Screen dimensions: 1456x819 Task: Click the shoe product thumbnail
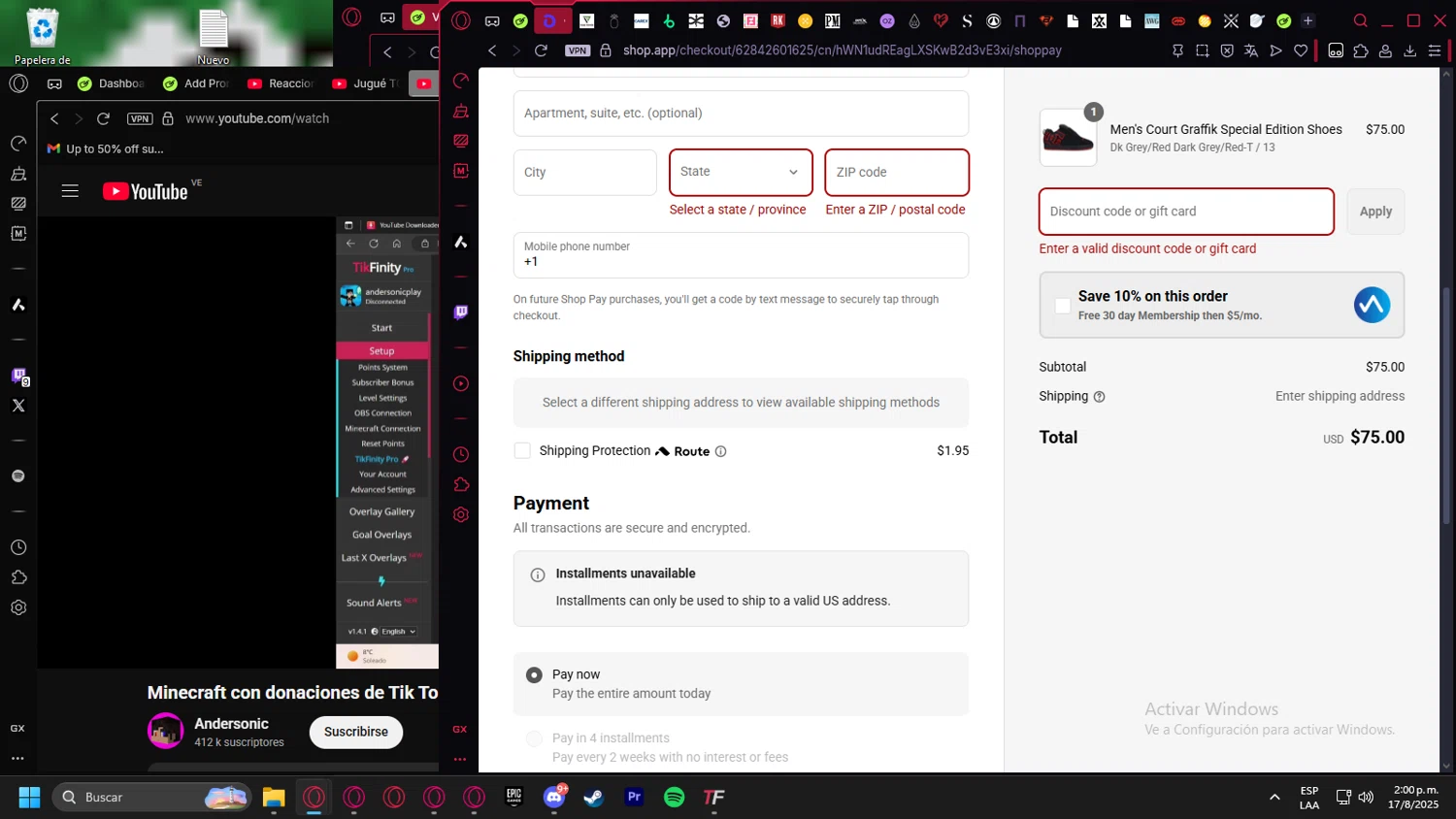tap(1068, 138)
